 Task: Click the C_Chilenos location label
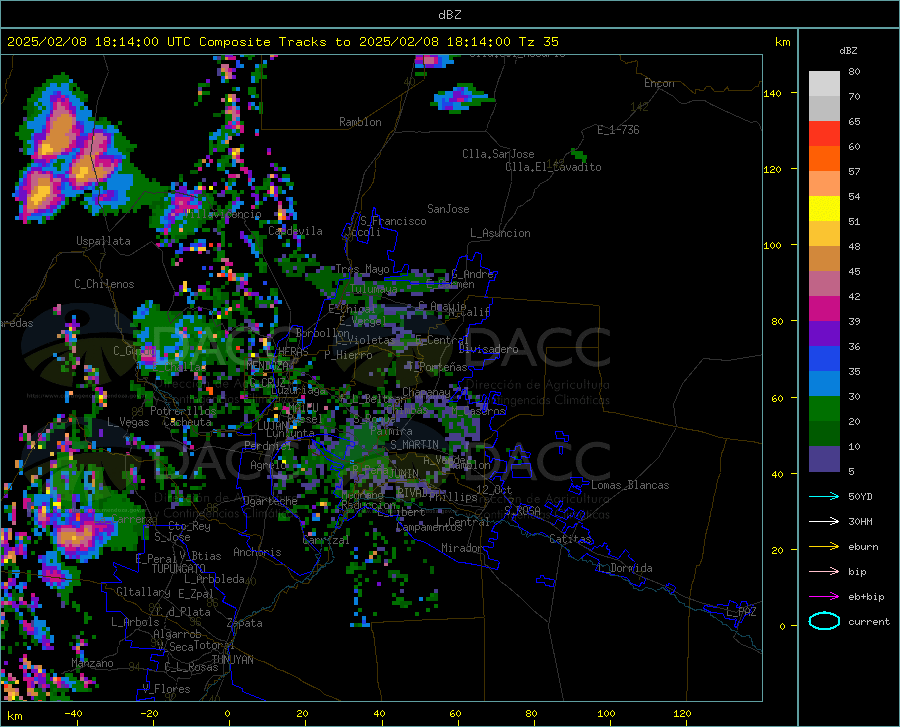coord(104,283)
